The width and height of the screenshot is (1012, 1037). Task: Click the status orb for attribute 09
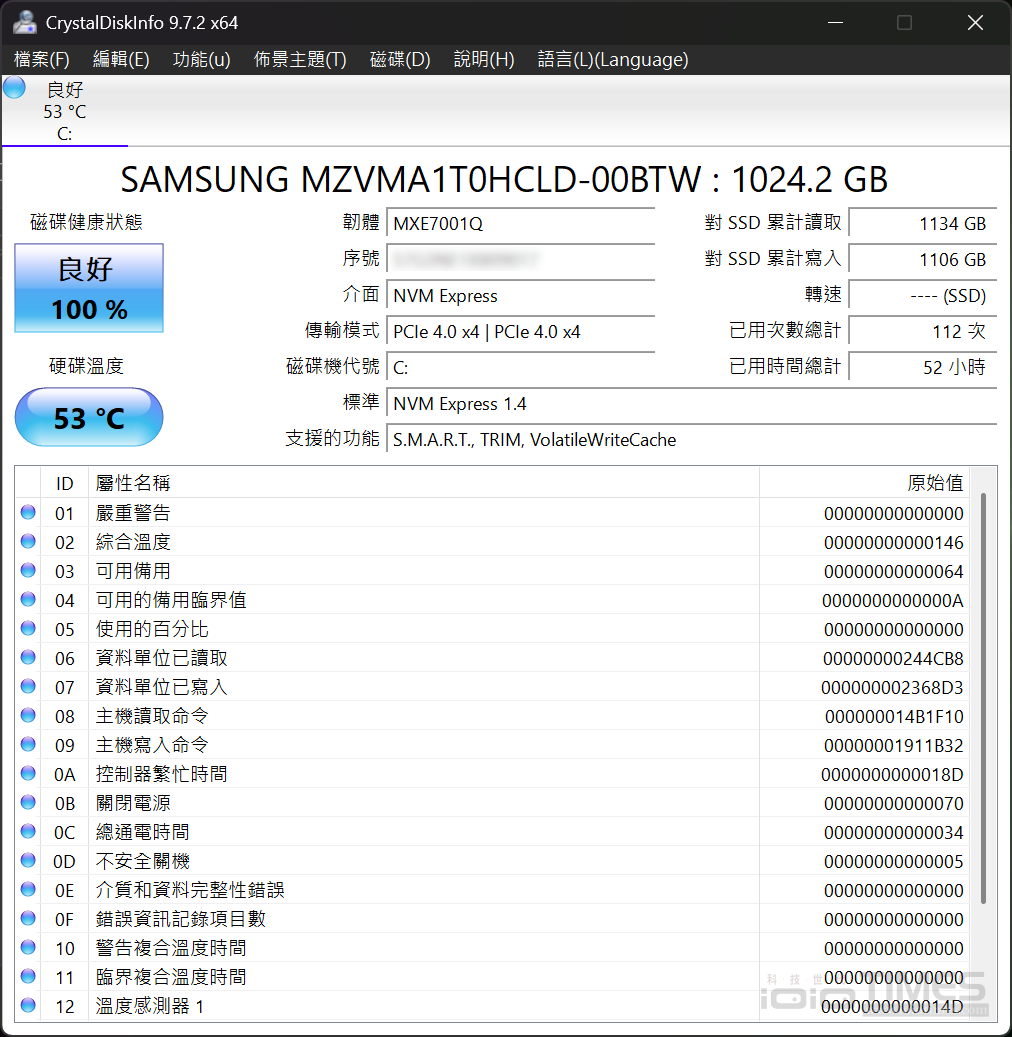28,745
